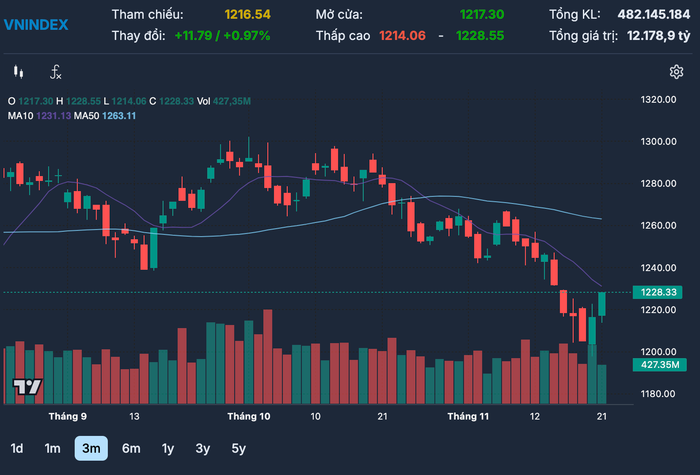Click the reference value 1216.54
700x475 pixels.
[247, 15]
